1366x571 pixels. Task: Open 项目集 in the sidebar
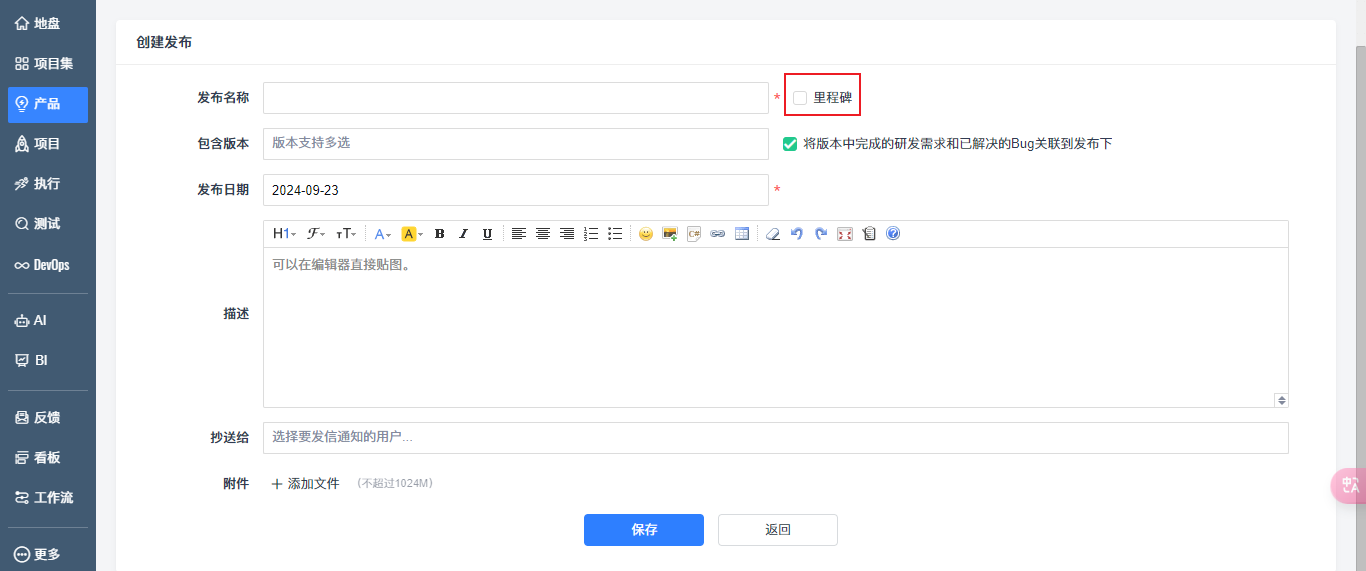[x=47, y=64]
